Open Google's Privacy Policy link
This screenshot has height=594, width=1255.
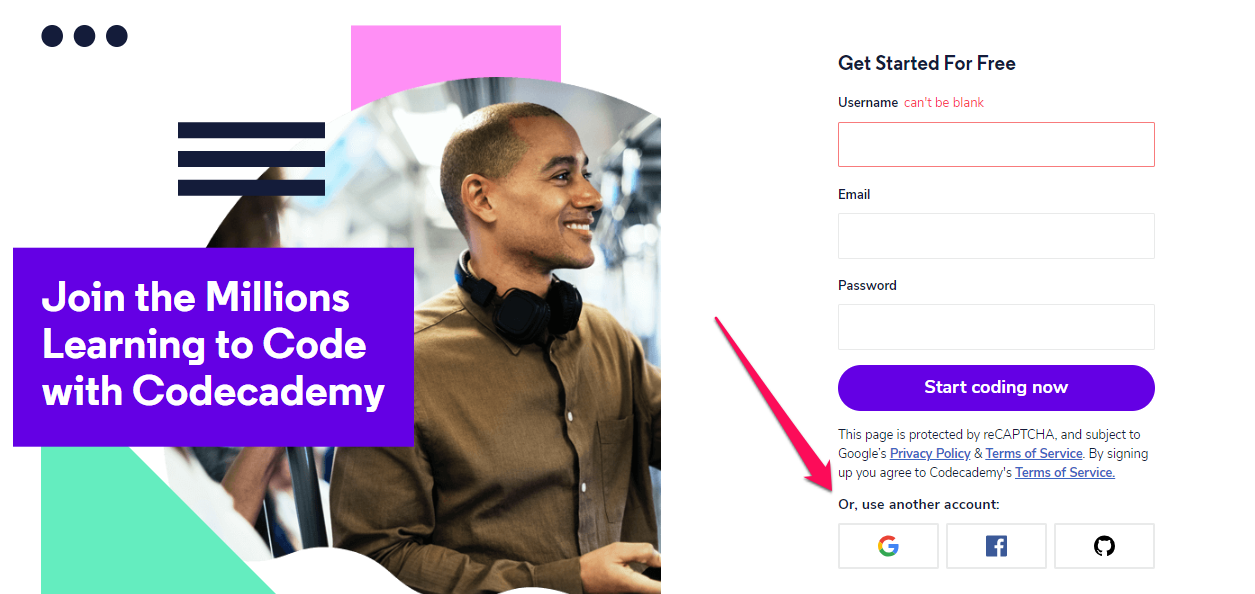tap(930, 453)
